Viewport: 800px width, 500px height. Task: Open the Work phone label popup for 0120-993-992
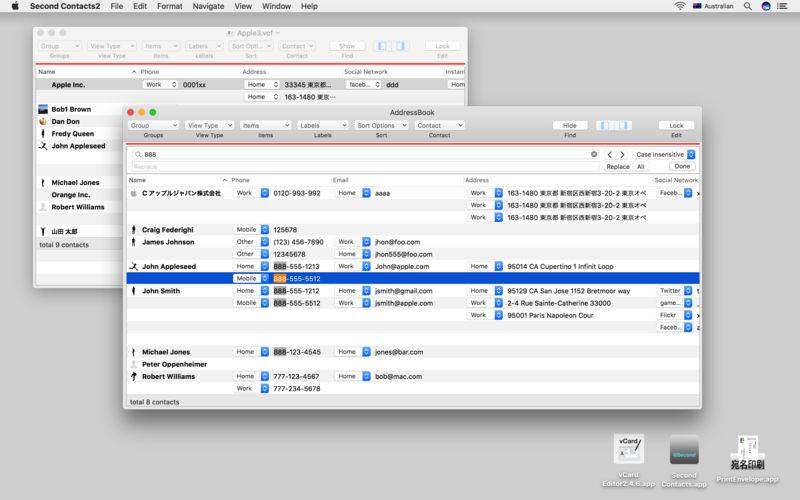tap(251, 193)
